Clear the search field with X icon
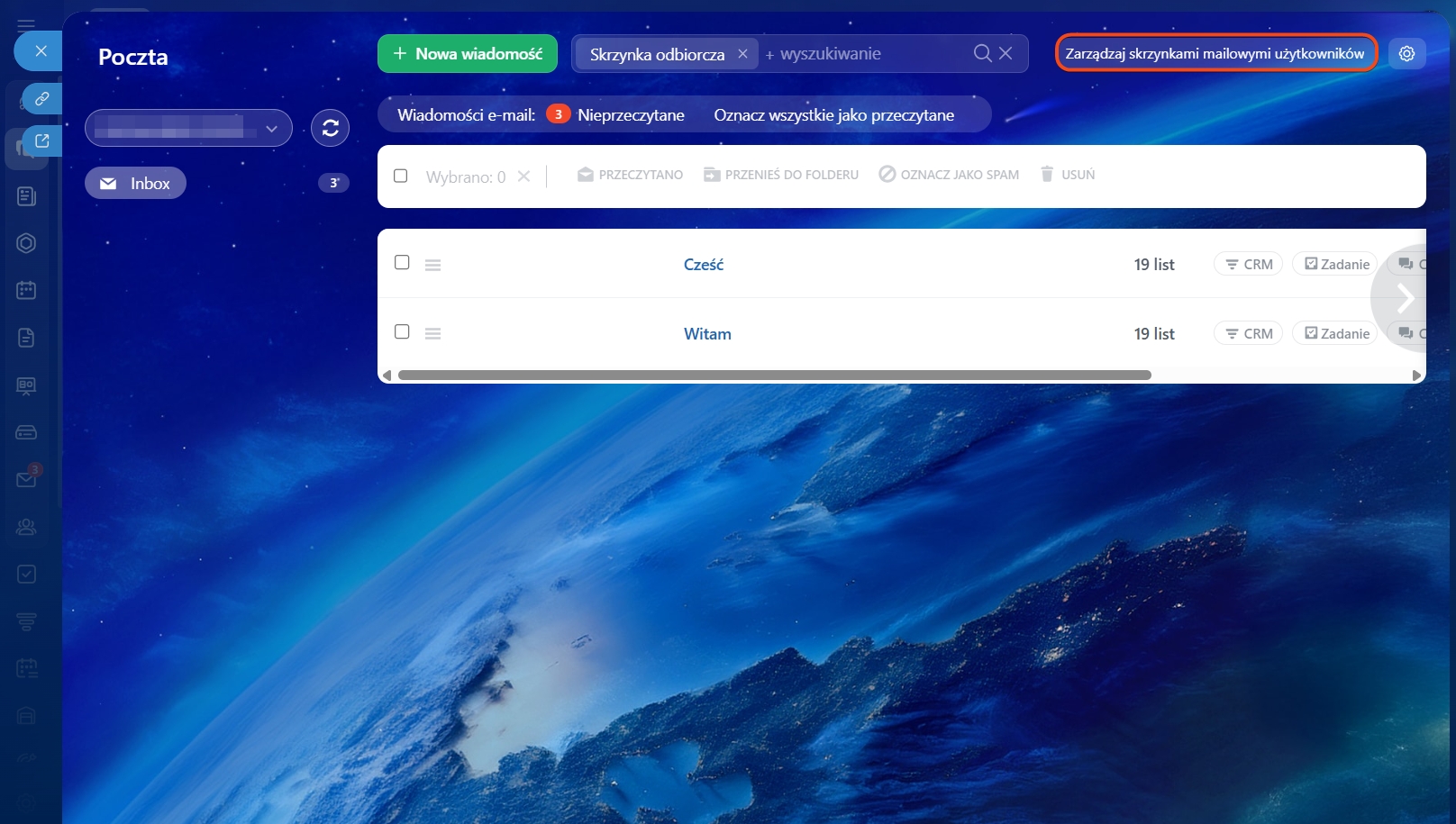This screenshot has width=1456, height=824. pyautogui.click(x=1006, y=53)
